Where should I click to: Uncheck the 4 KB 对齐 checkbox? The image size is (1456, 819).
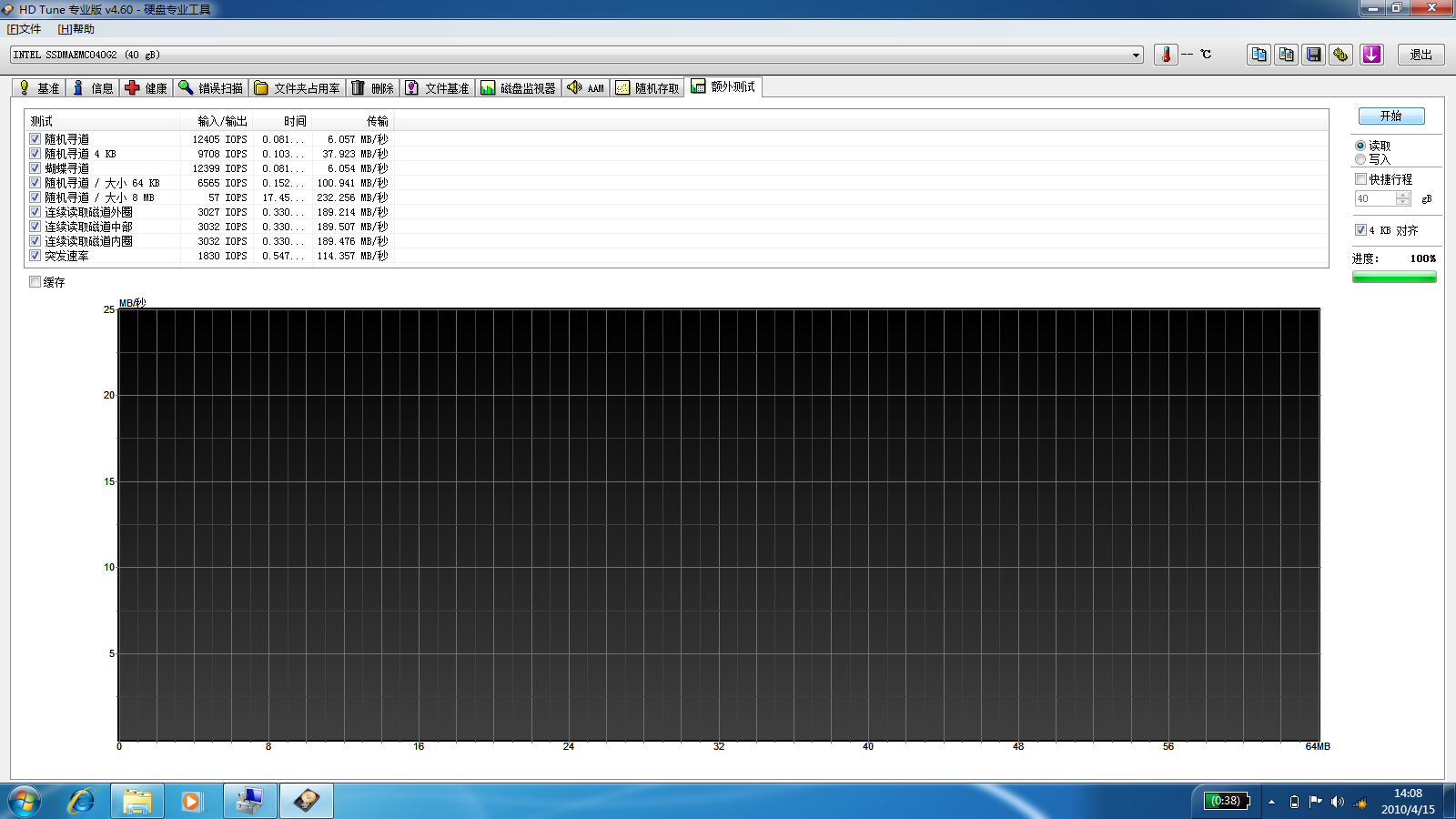point(1361,230)
